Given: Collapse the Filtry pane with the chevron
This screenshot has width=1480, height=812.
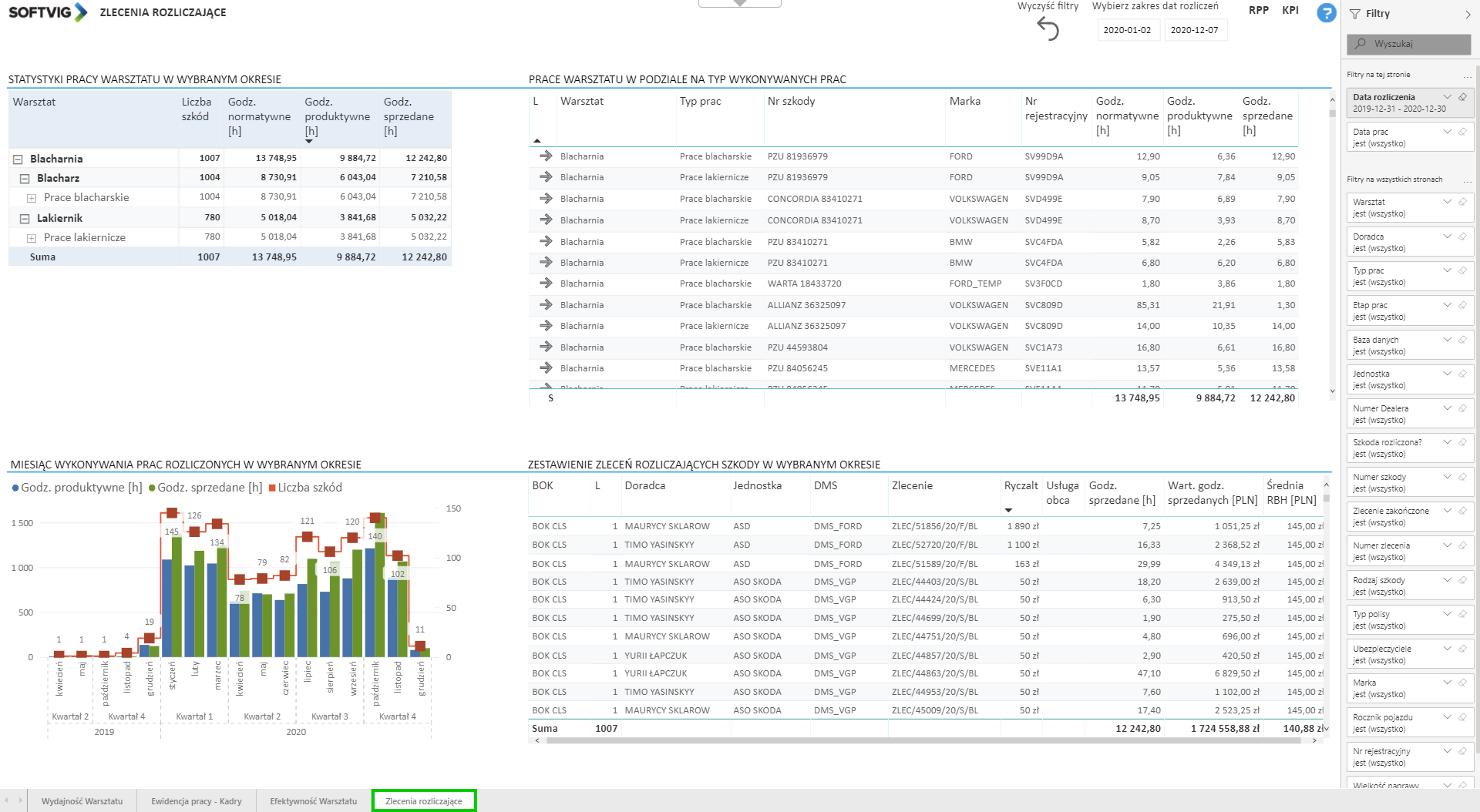Looking at the screenshot, I should pos(1467,14).
